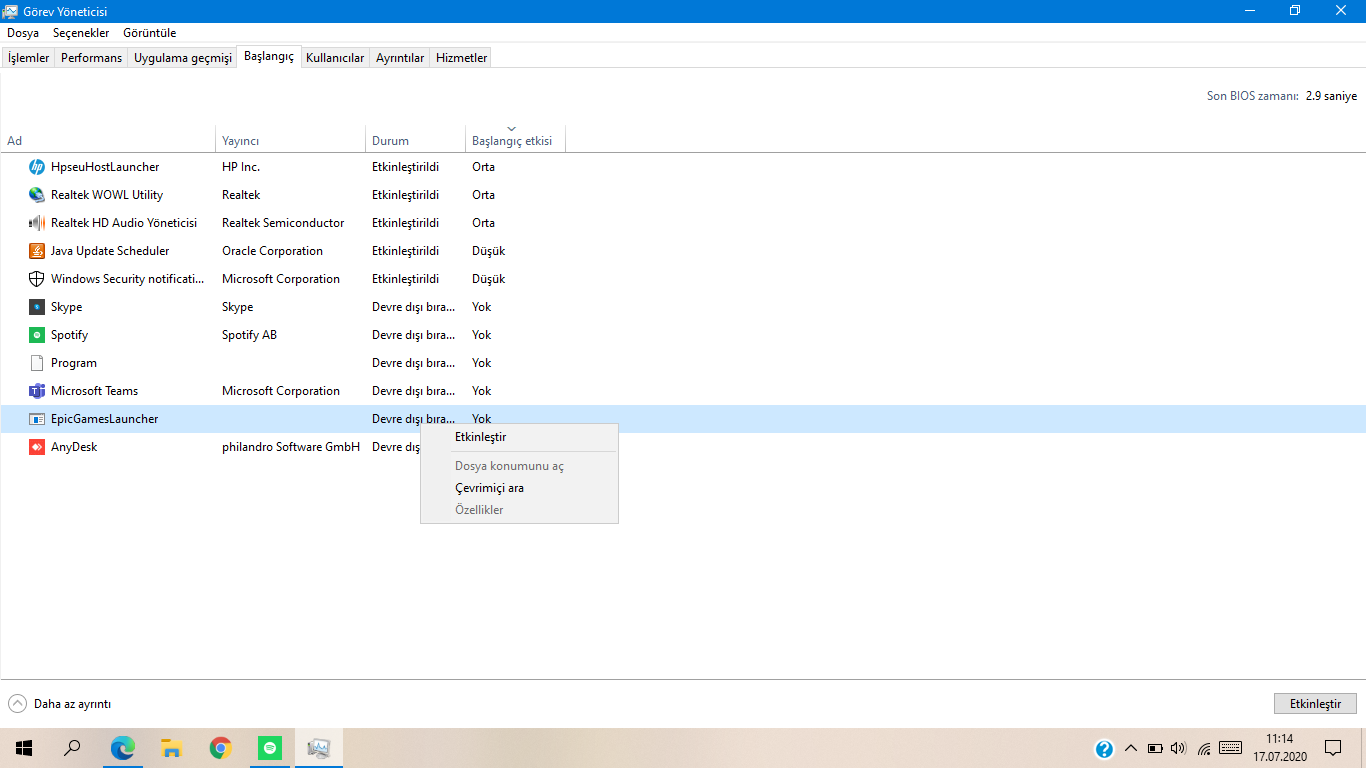Click Etkinleştirildi status in the Realtek HD Audio row
Screen dimensions: 1366x768
(405, 223)
